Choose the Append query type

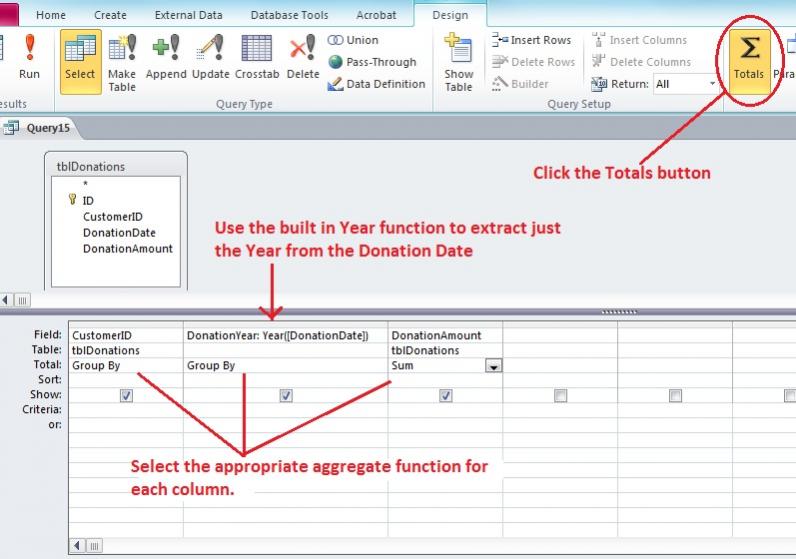point(166,57)
